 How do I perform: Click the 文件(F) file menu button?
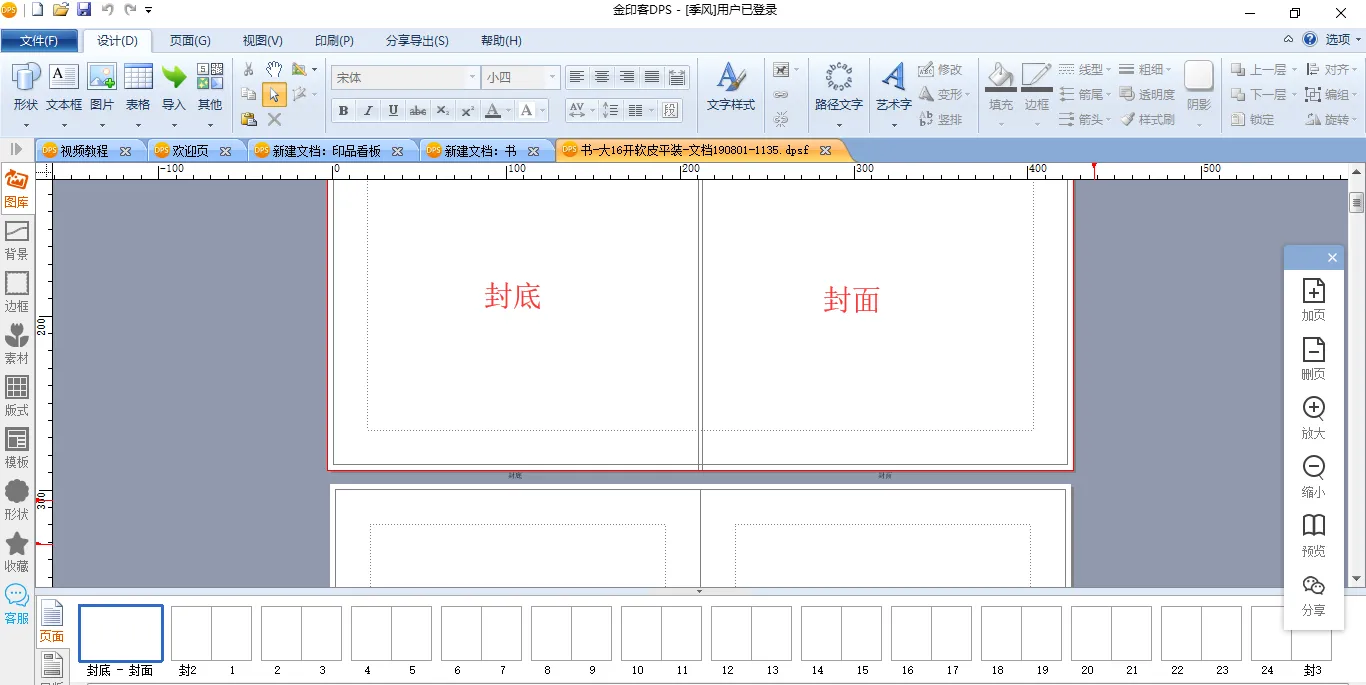[39, 41]
